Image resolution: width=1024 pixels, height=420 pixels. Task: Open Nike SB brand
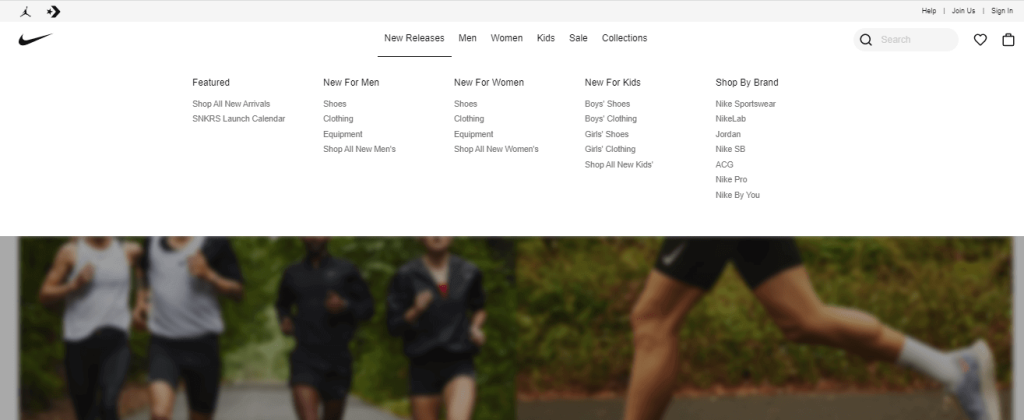(730, 149)
